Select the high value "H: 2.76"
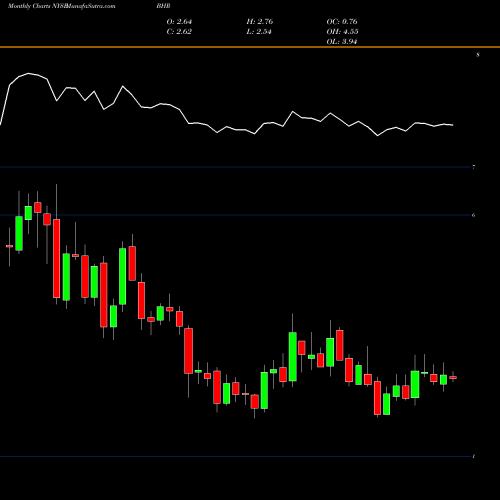The height and width of the screenshot is (500, 500). coord(260,22)
